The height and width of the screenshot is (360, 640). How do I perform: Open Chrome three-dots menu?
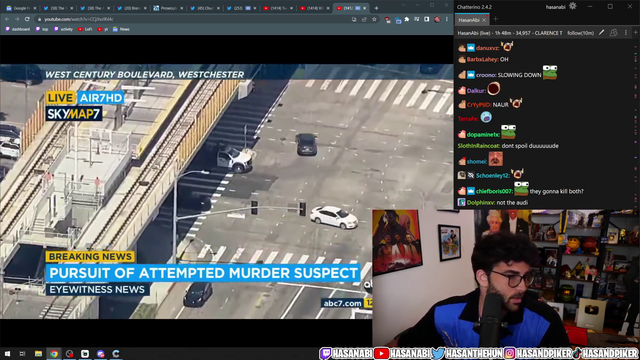(x=447, y=19)
